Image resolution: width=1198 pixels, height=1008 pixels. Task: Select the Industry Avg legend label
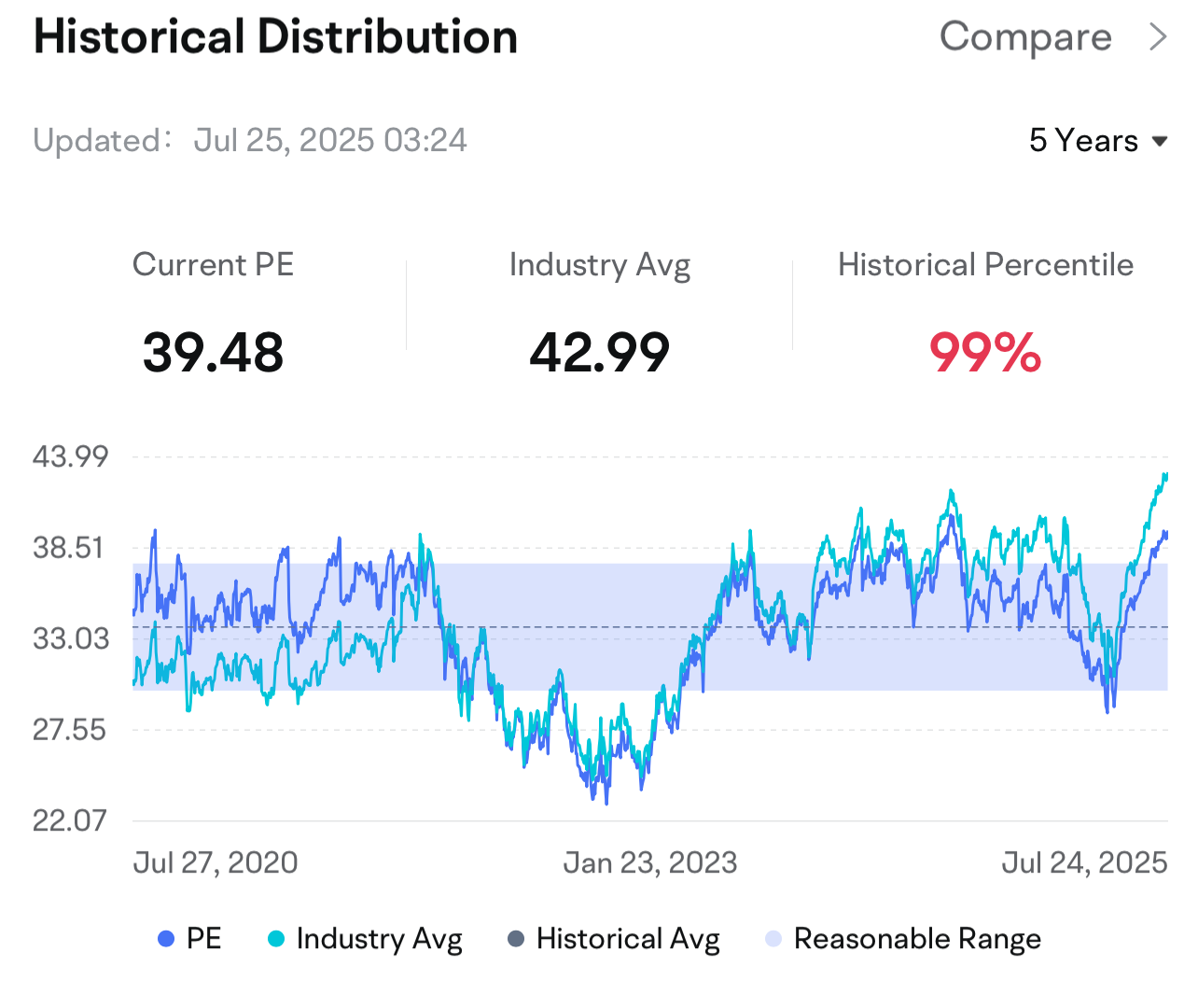379,939
